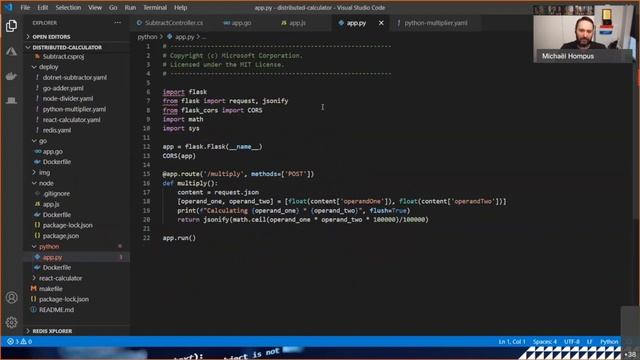Image resolution: width=640 pixels, height=360 pixels.
Task: Click the python breadcrumb segment
Action: click(x=147, y=37)
